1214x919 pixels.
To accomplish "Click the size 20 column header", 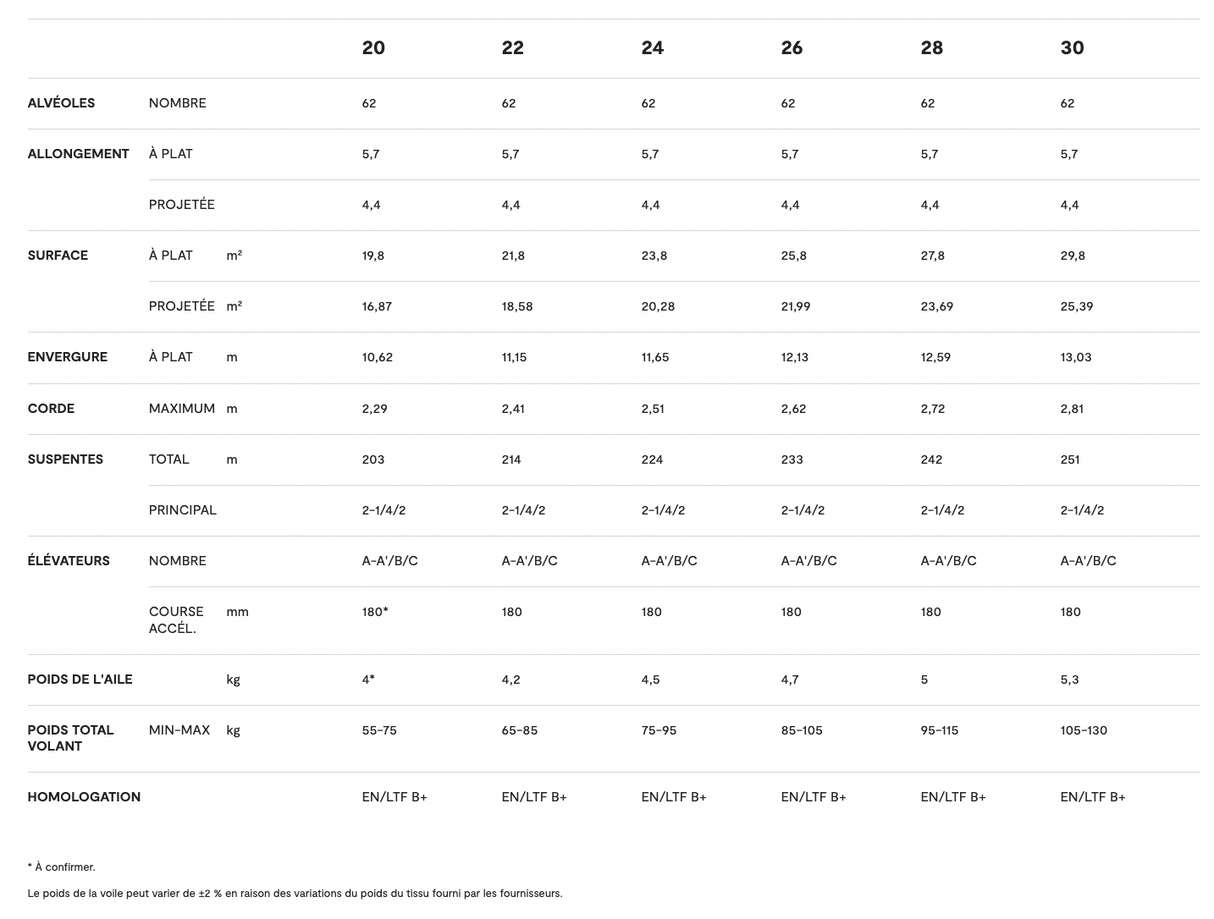I will click(373, 48).
